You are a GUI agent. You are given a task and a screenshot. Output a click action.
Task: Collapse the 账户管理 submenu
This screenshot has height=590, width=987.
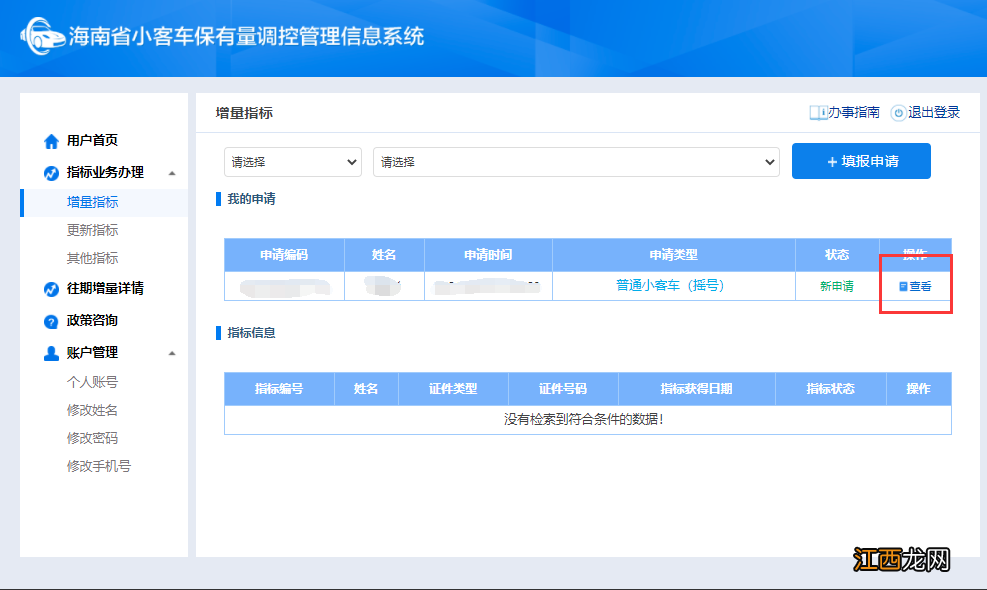click(172, 352)
